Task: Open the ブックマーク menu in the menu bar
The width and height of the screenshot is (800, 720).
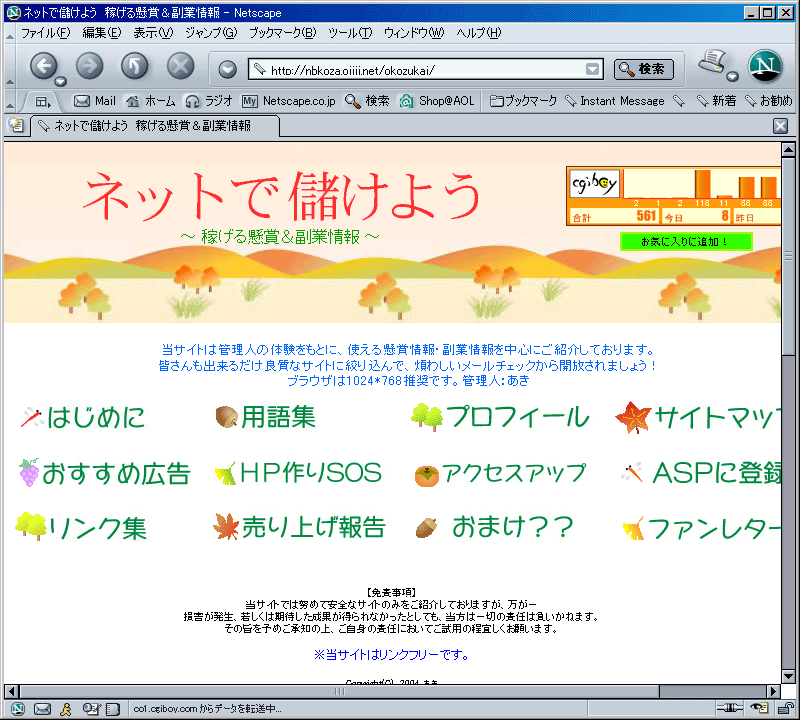Action: tap(283, 33)
